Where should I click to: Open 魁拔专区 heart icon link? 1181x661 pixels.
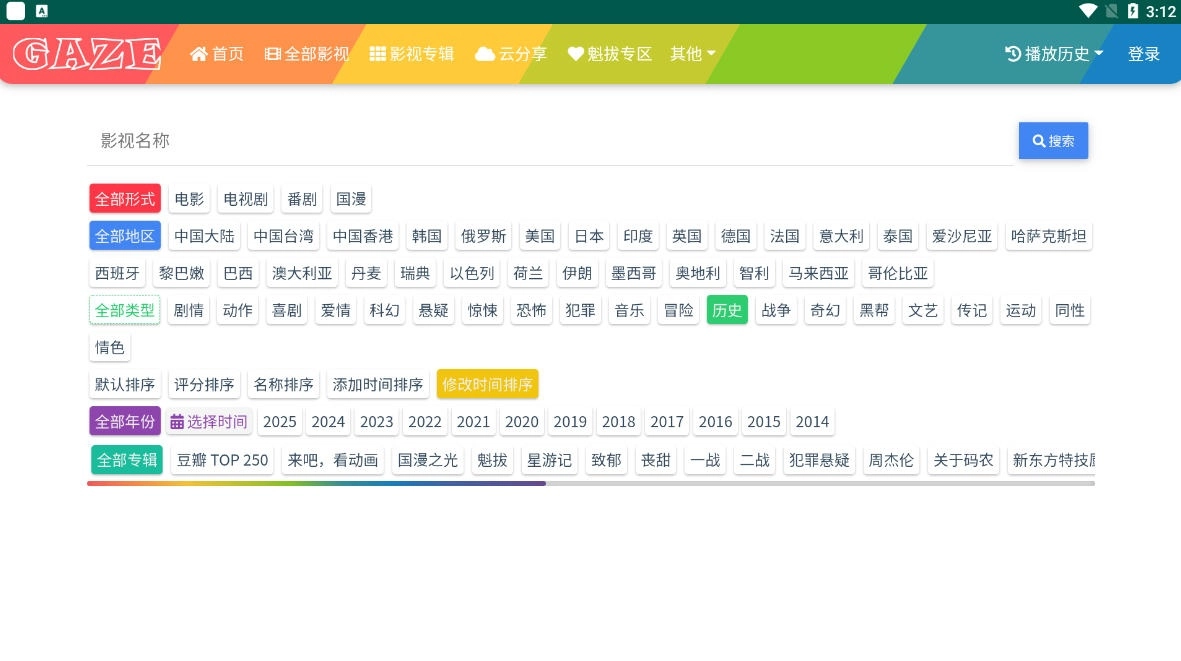pos(609,54)
